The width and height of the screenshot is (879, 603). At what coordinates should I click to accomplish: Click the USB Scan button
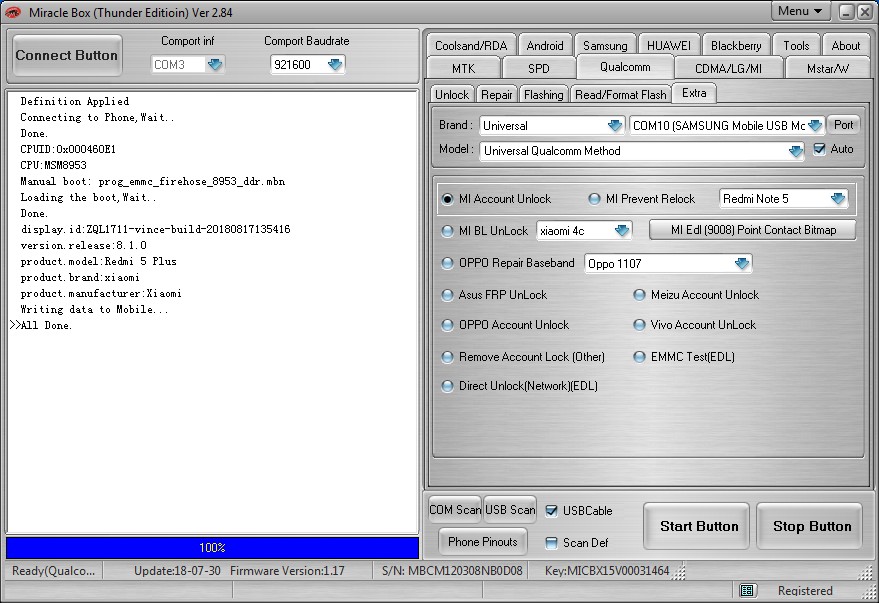tap(510, 509)
